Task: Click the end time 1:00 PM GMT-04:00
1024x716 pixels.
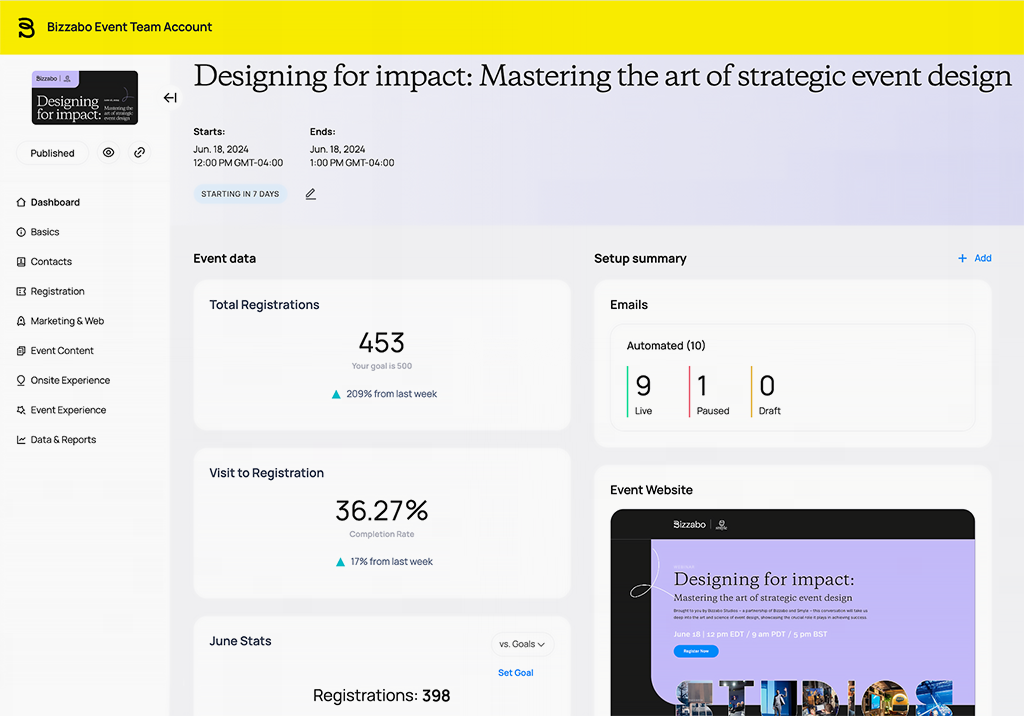Action: click(x=352, y=163)
